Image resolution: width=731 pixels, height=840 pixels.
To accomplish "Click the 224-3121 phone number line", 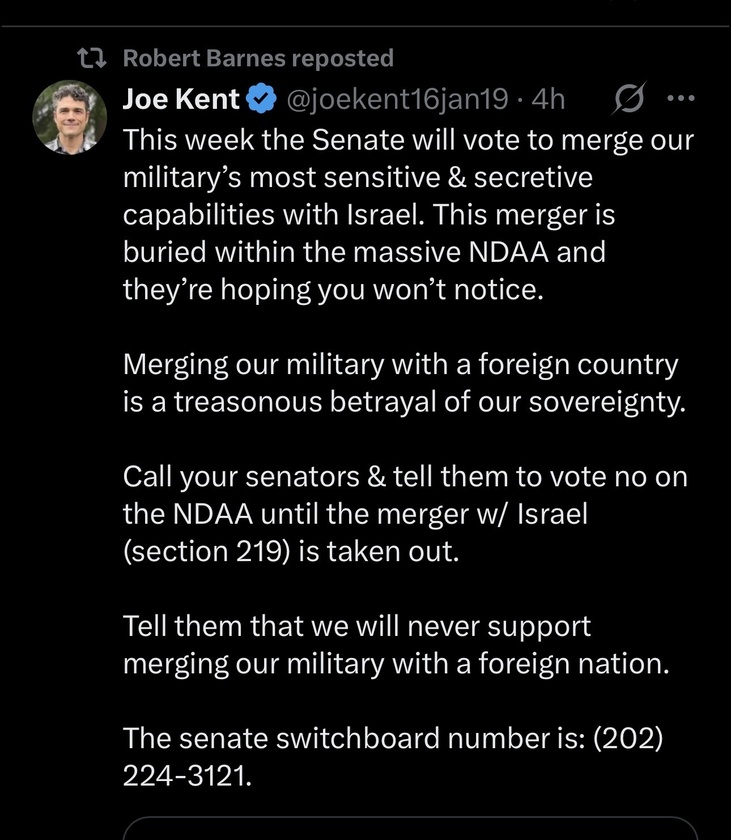I will click(187, 775).
